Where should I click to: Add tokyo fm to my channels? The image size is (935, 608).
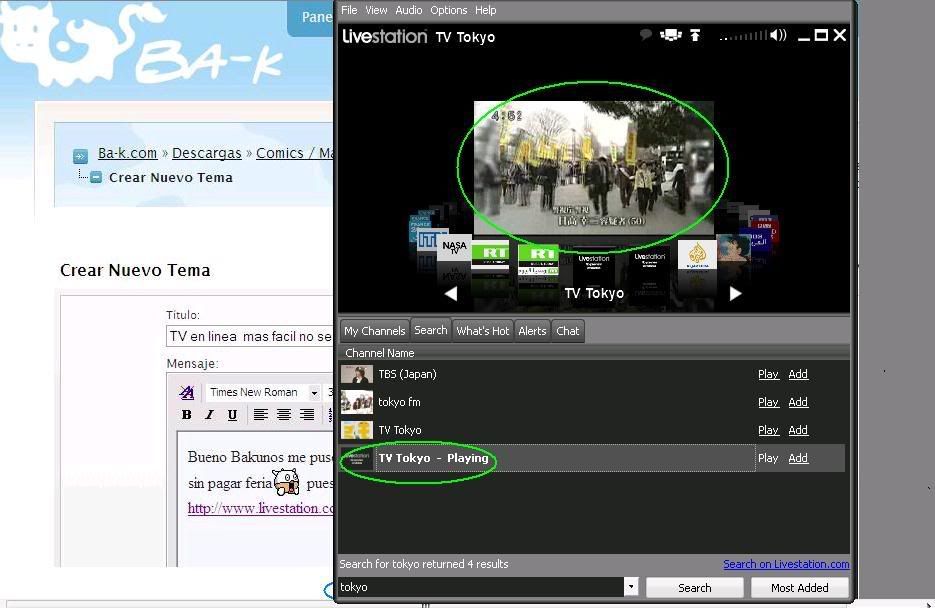tap(798, 402)
